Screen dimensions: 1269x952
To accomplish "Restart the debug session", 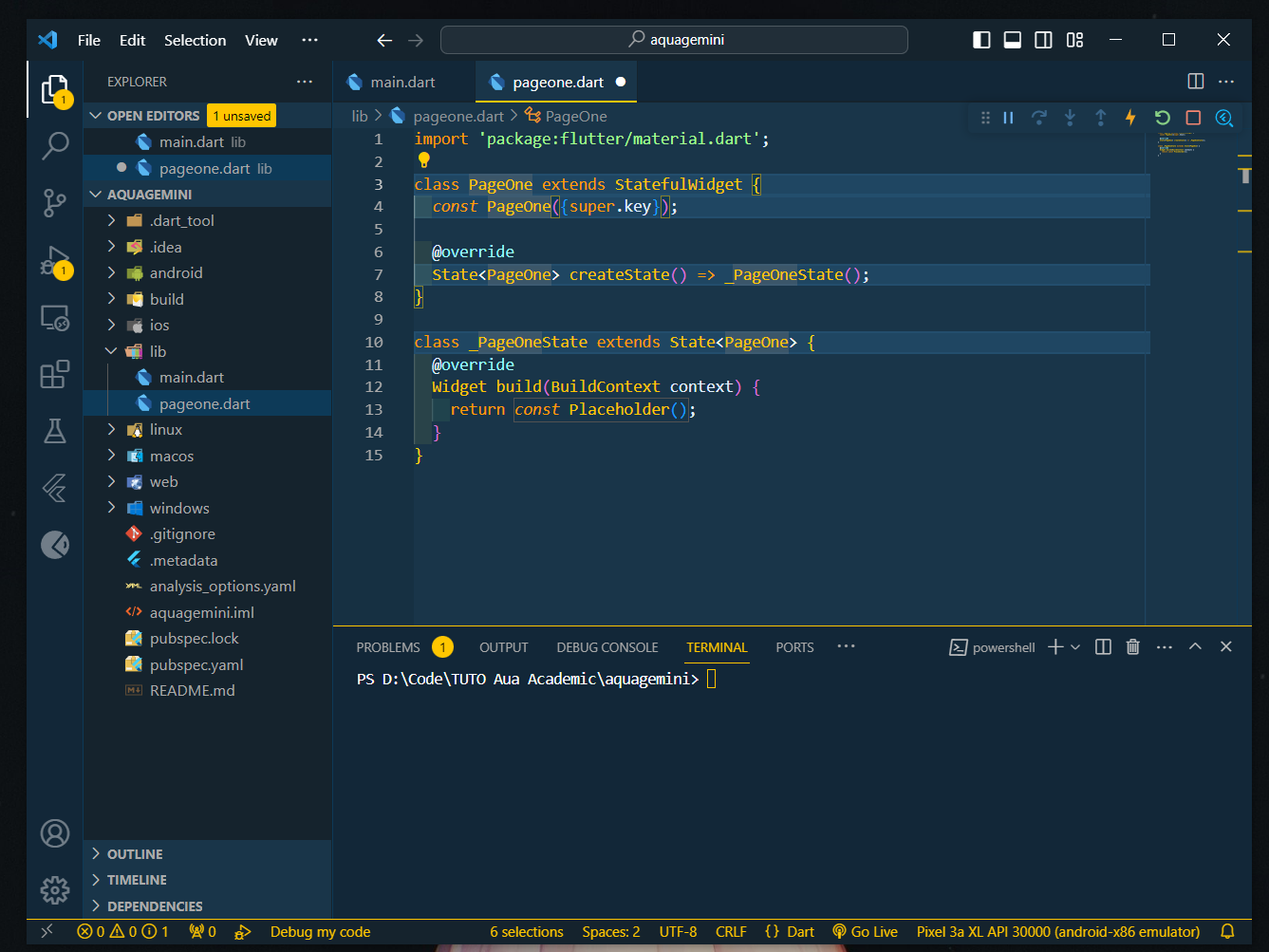I will tap(1162, 118).
